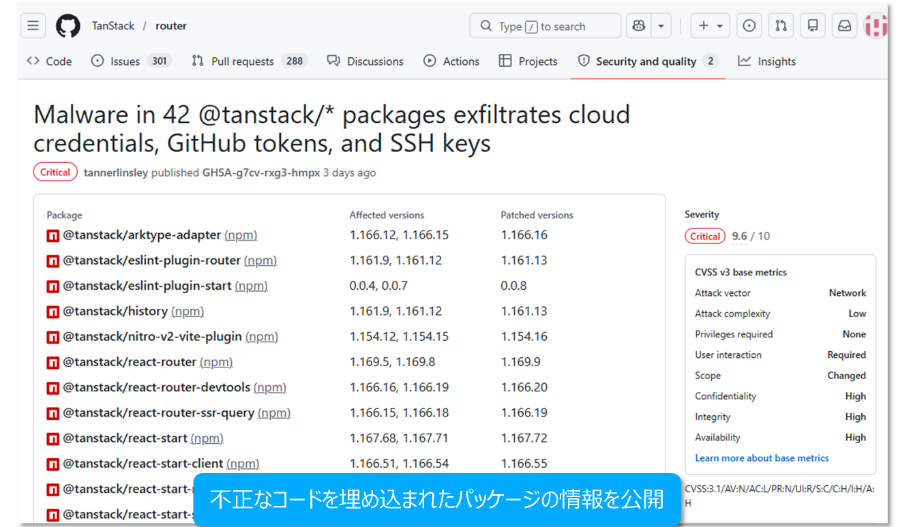The image size is (913, 527).
Task: Expand Copilot dropdown arrow
Action: [x=661, y=26]
